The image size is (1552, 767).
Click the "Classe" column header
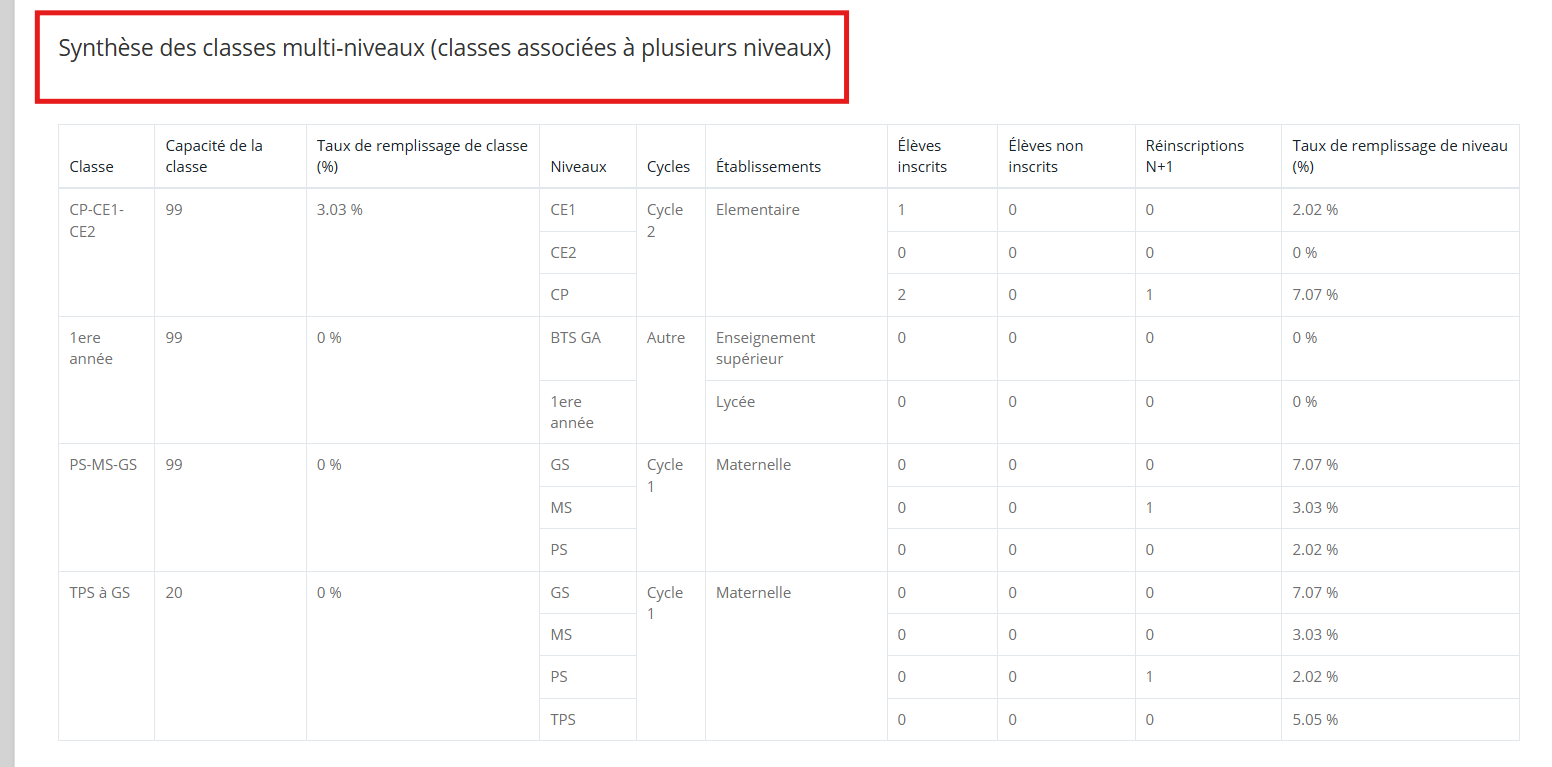[91, 167]
